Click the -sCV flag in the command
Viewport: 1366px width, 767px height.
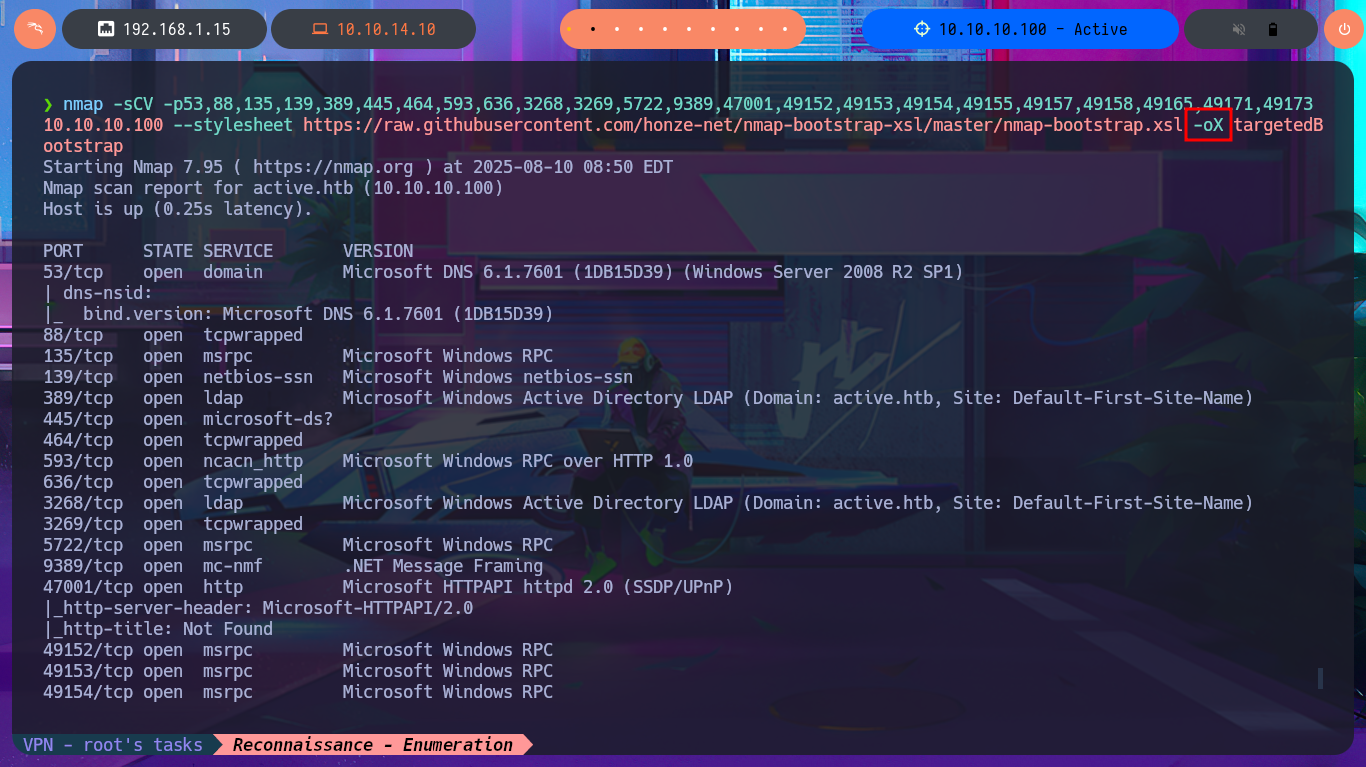pyautogui.click(x=133, y=104)
